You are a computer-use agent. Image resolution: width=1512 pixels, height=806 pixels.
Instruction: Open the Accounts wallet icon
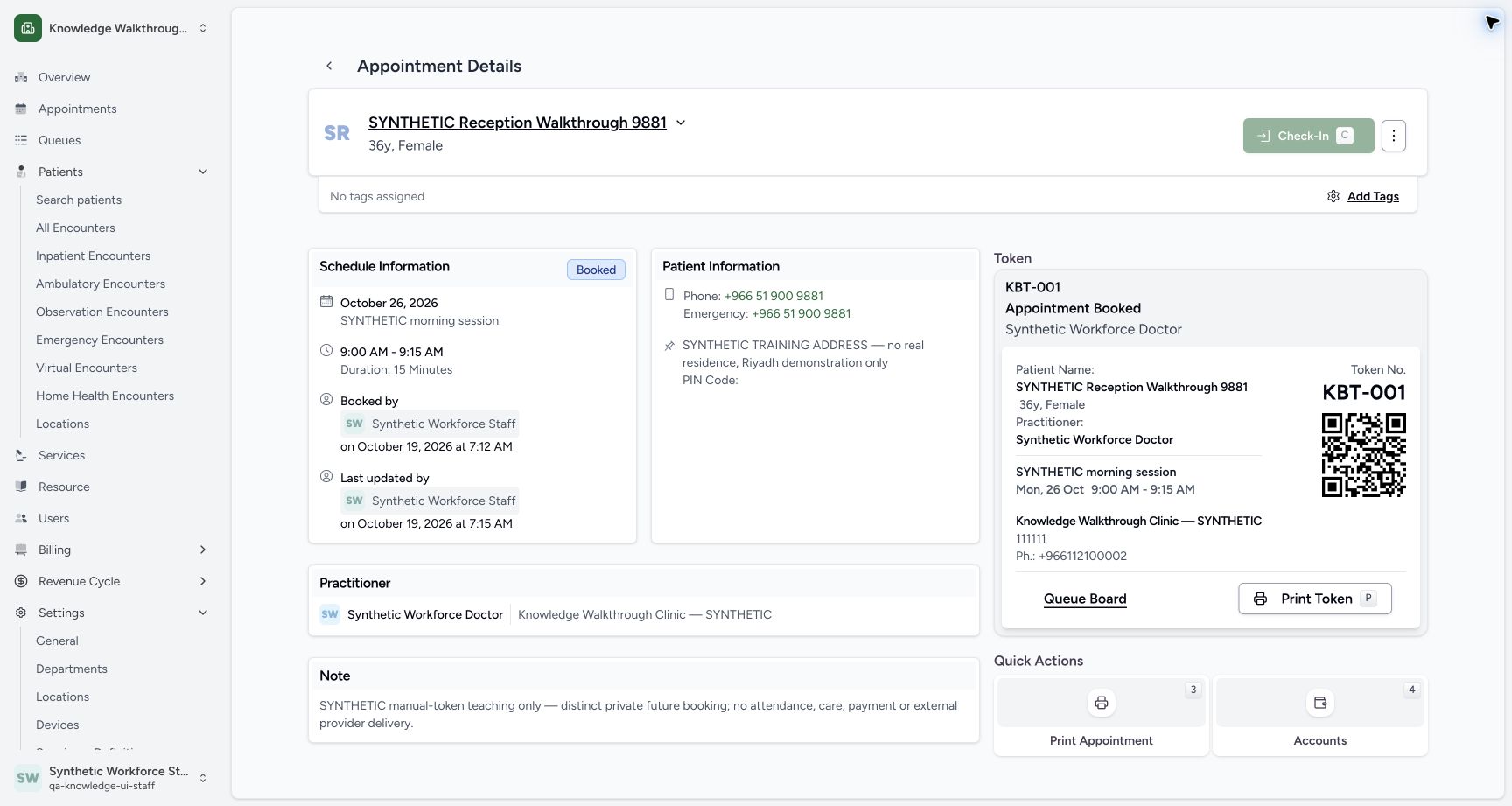click(x=1320, y=703)
